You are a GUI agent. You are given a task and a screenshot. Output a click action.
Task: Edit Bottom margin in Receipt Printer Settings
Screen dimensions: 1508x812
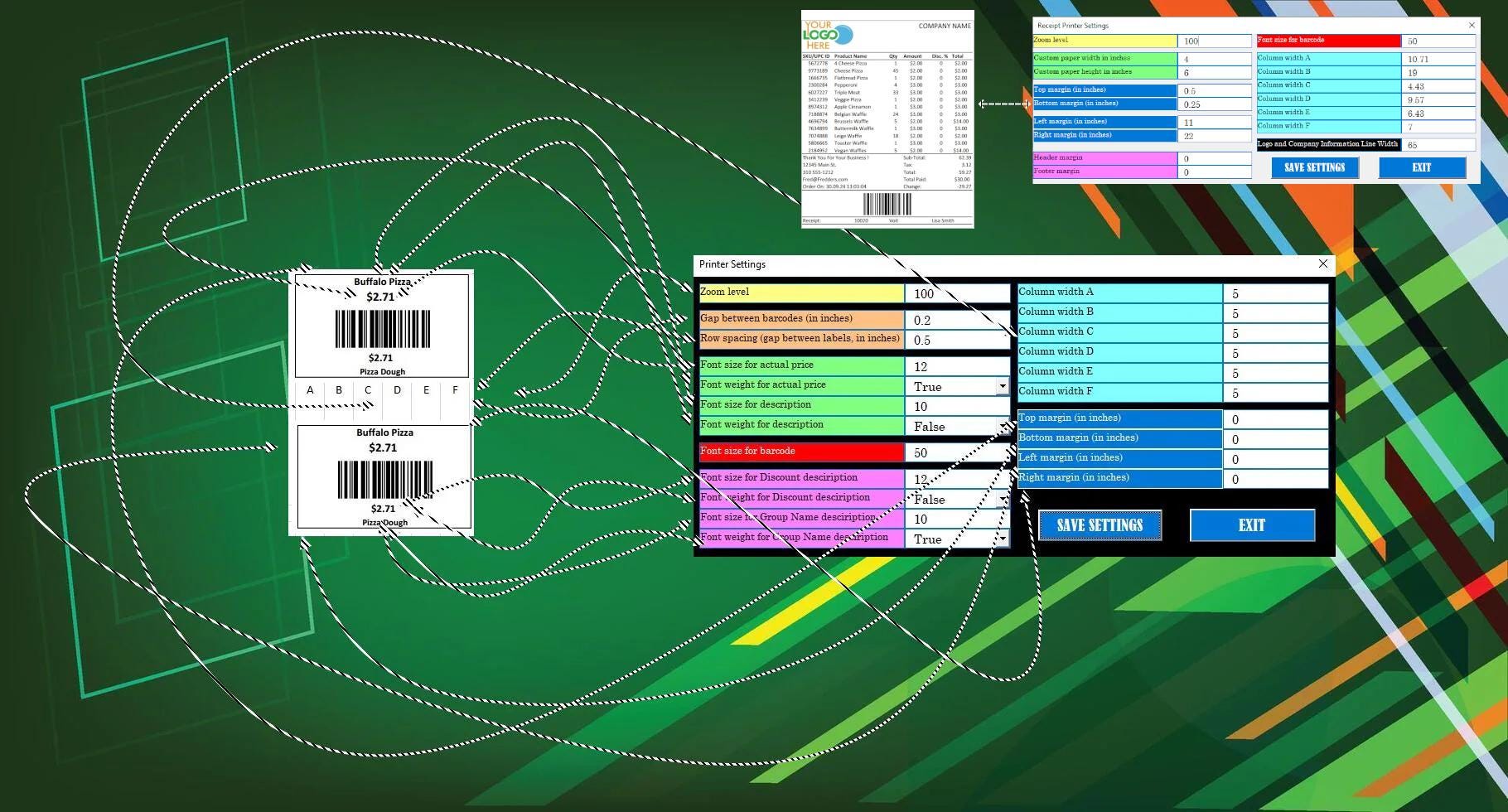point(1214,103)
